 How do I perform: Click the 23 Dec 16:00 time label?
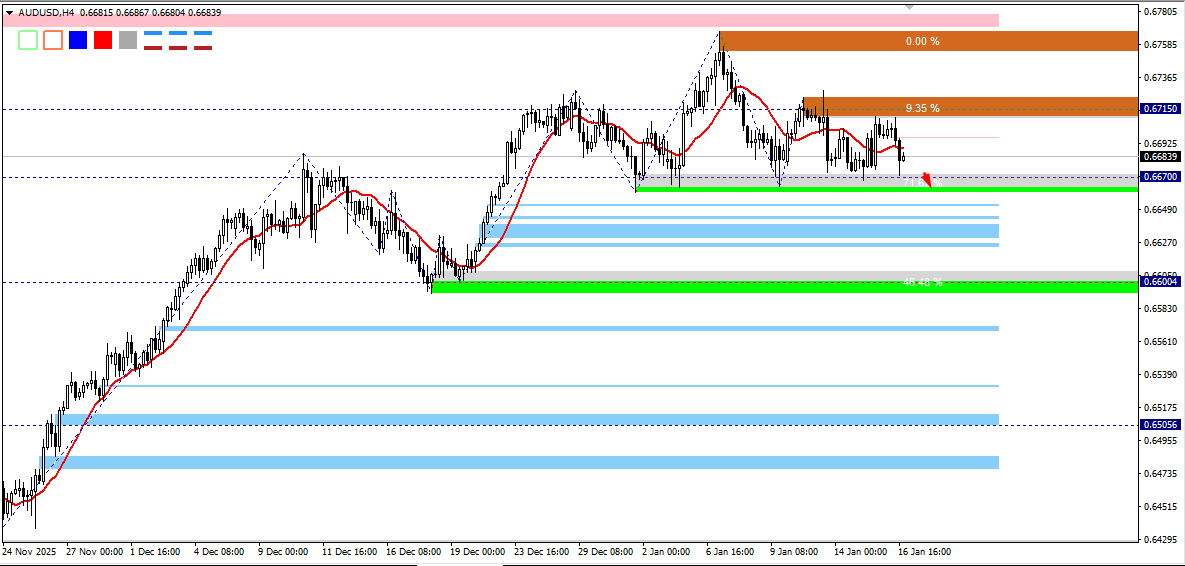(543, 552)
